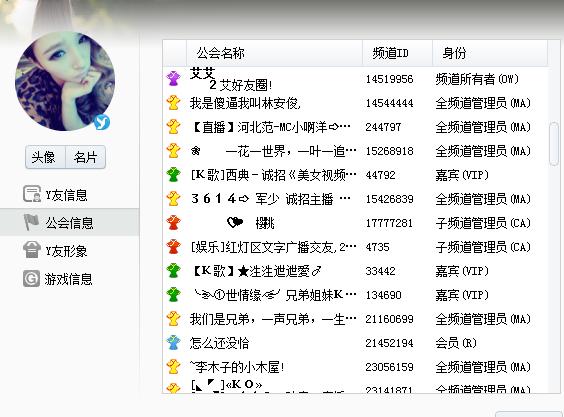Click blue bird badge on avatar
Screen dimensions: 564x417
point(102,123)
